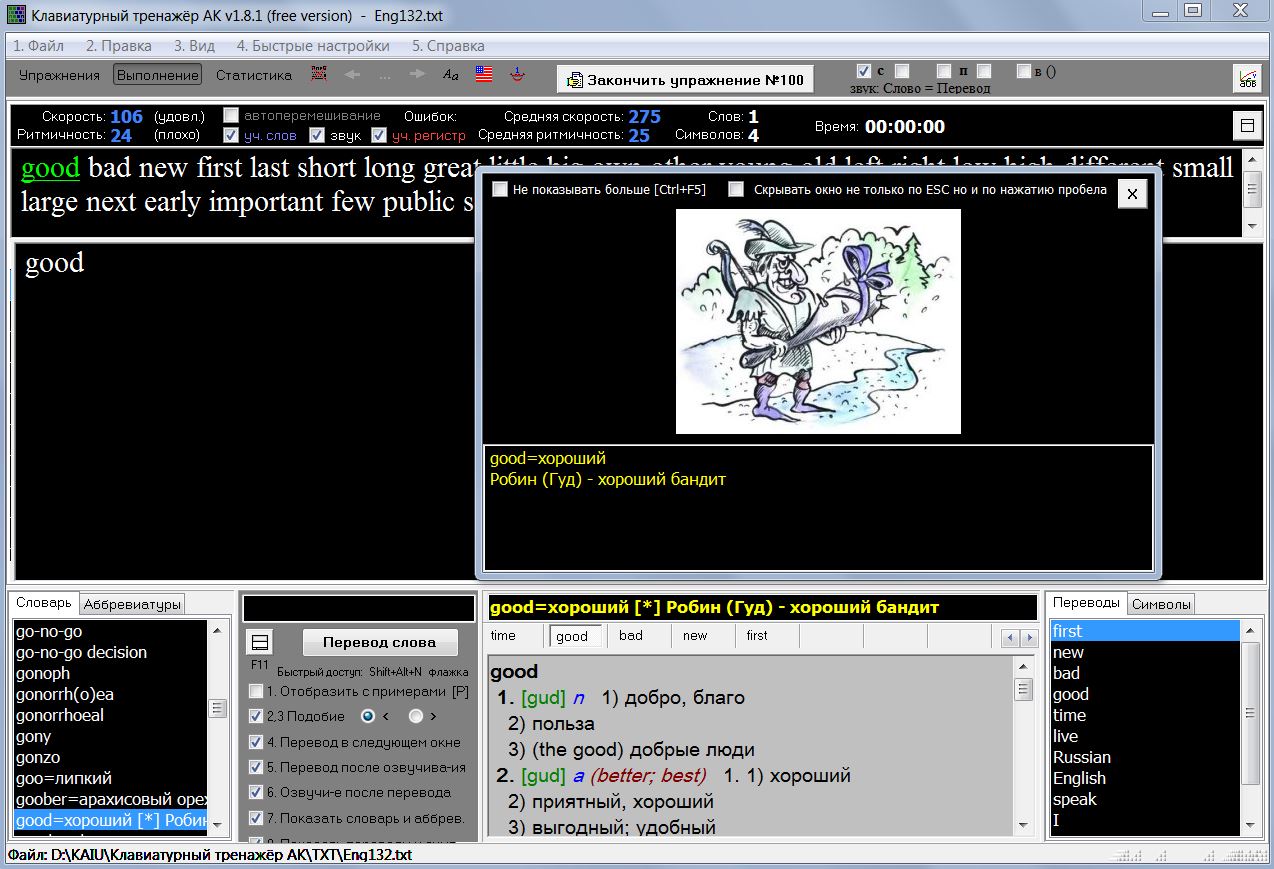Image resolution: width=1274 pixels, height=869 pixels.
Task: Close the Robin Hood picture popup
Action: pos(1131,194)
